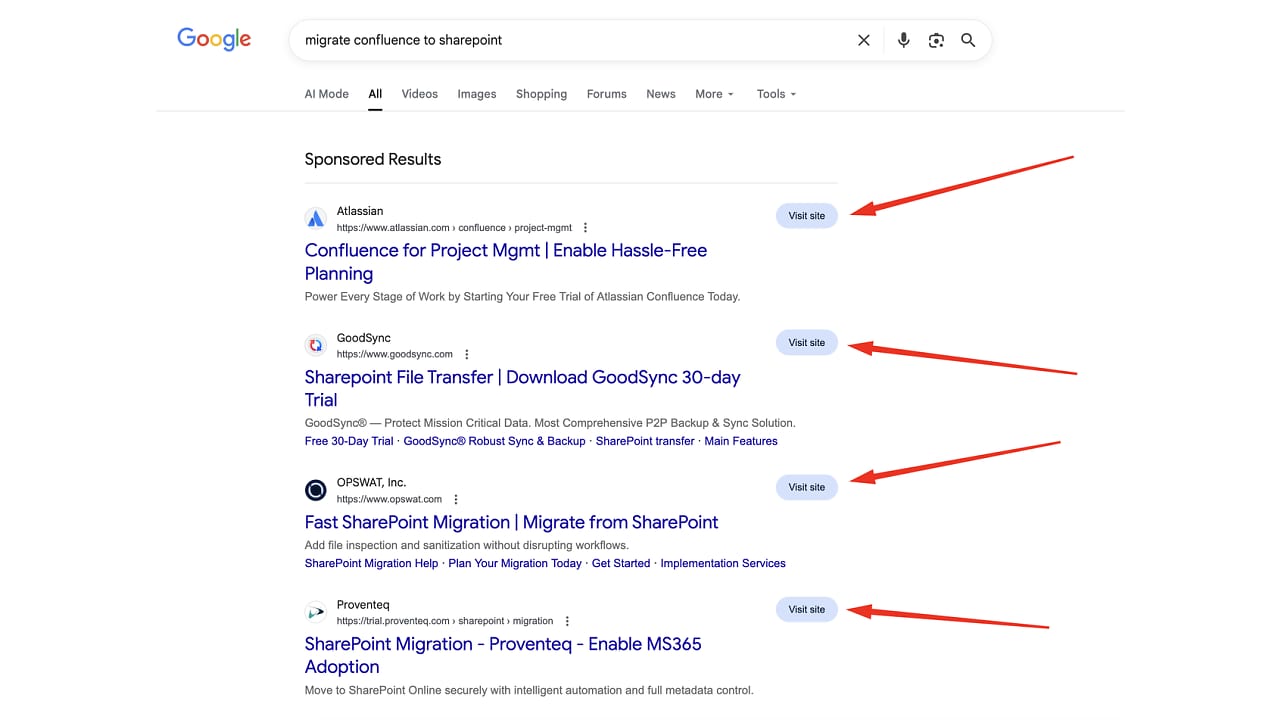Expand the More search filters dropdown

point(715,94)
